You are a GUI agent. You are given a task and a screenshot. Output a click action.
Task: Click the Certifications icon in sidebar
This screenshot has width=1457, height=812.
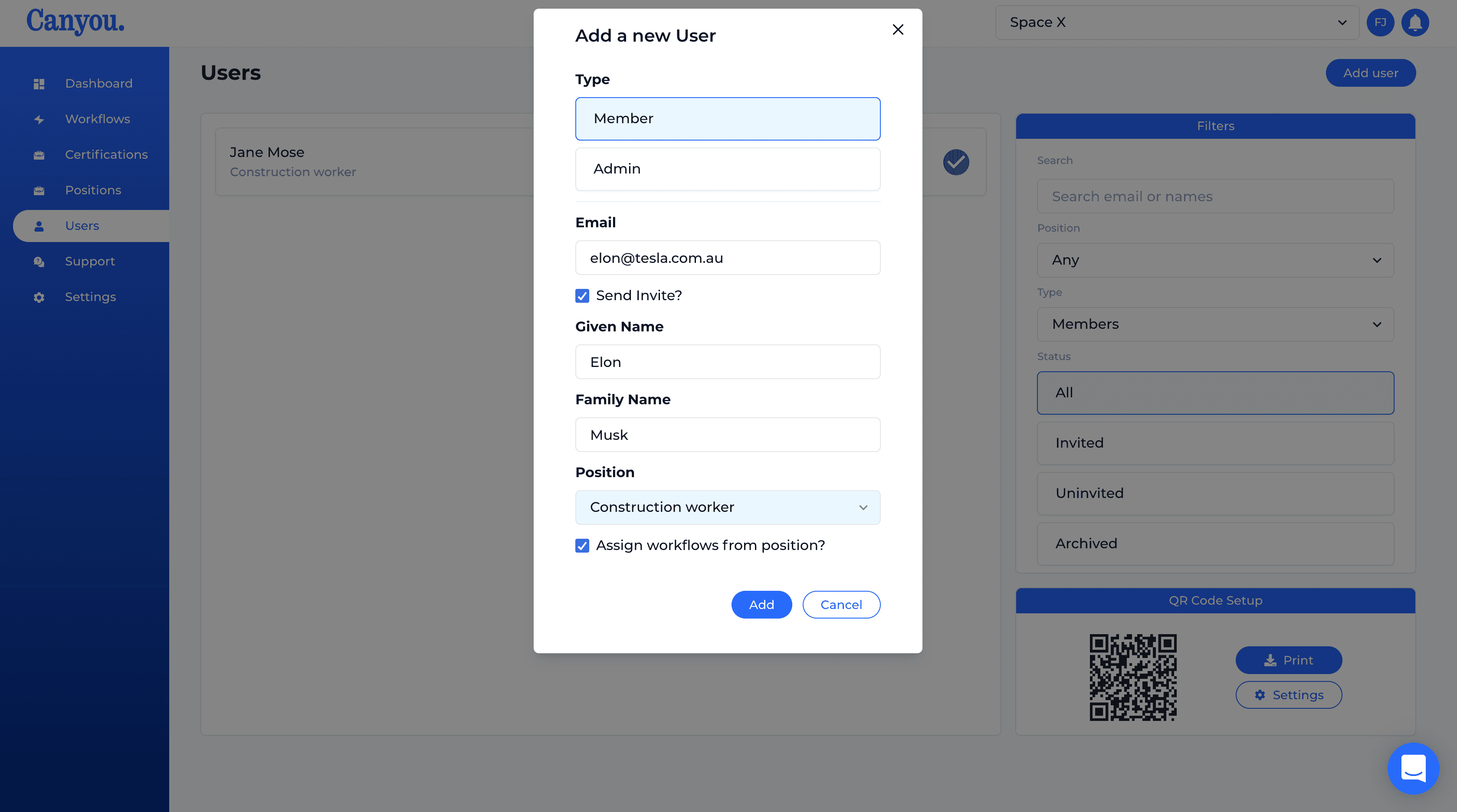pos(39,154)
